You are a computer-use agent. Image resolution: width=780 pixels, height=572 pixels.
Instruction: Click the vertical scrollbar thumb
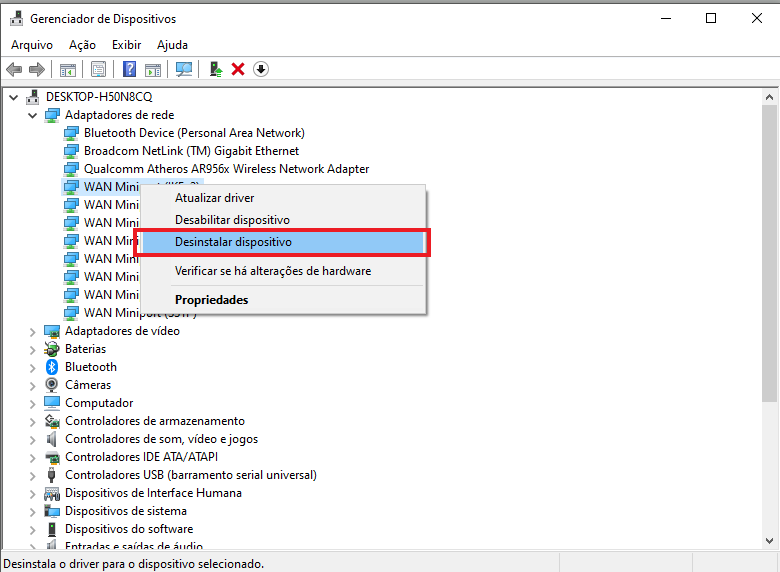pyautogui.click(x=769, y=253)
